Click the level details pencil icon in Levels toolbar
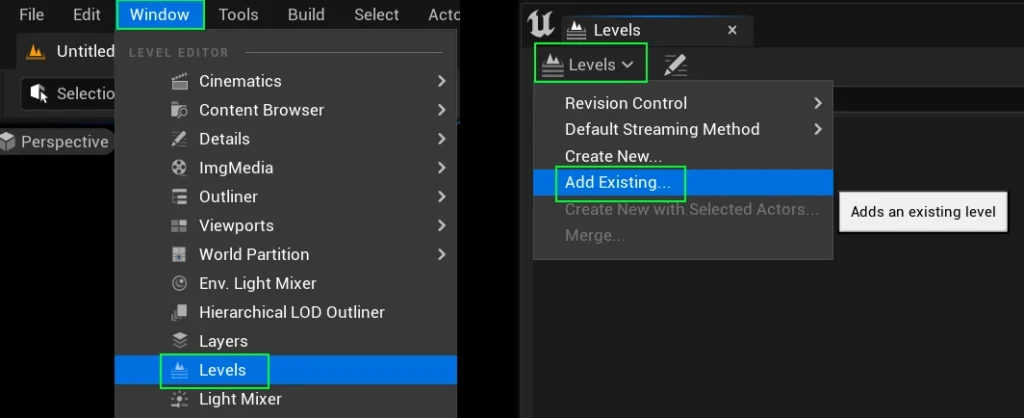The height and width of the screenshot is (418, 1024). coord(676,65)
